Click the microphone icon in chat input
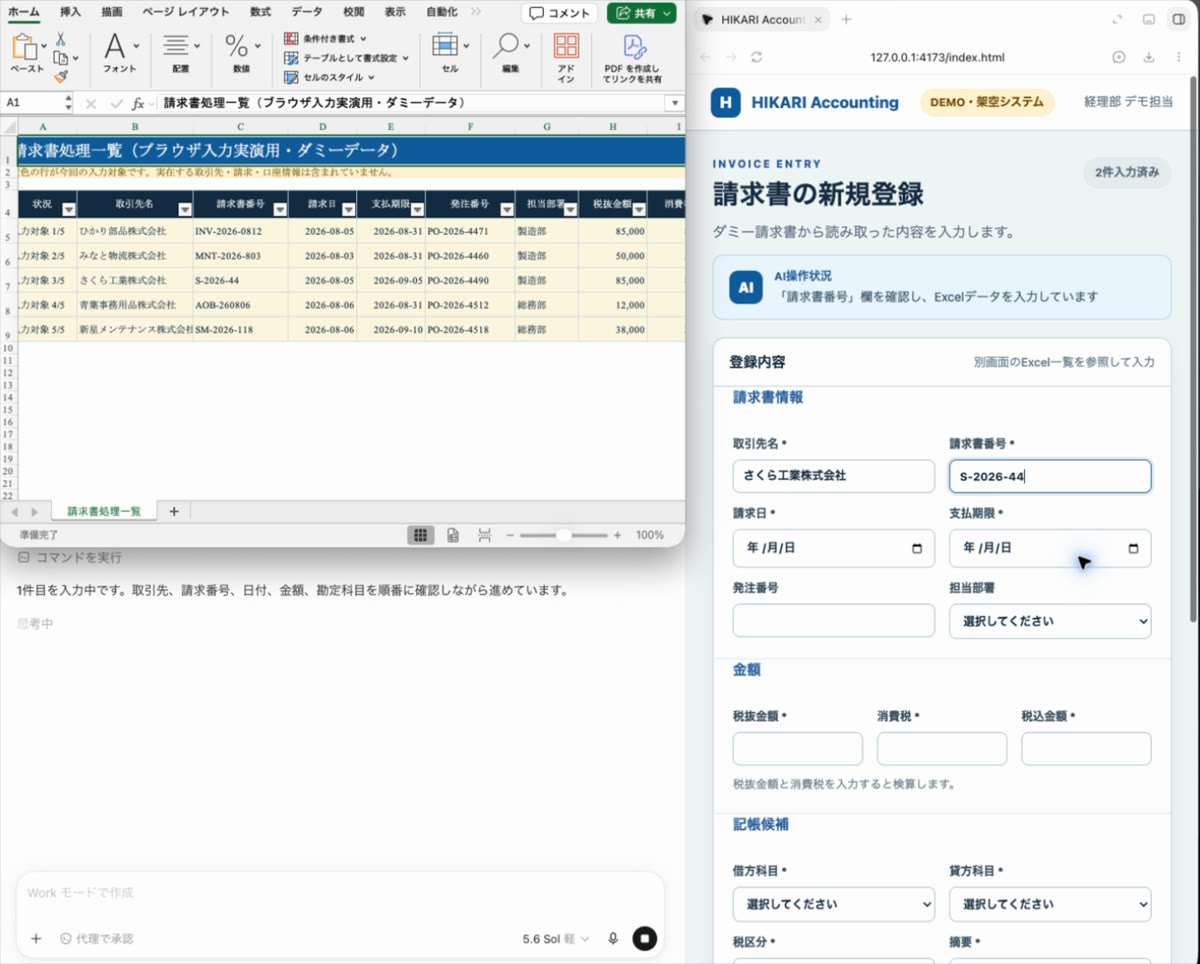This screenshot has width=1200, height=964. tap(613, 938)
